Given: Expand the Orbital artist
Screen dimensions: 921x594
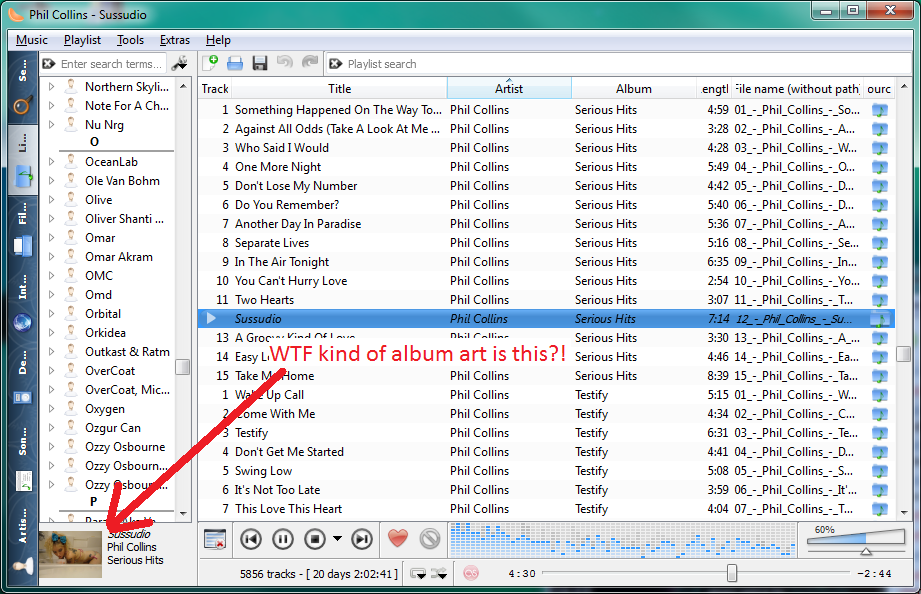Looking at the screenshot, I should [x=52, y=314].
